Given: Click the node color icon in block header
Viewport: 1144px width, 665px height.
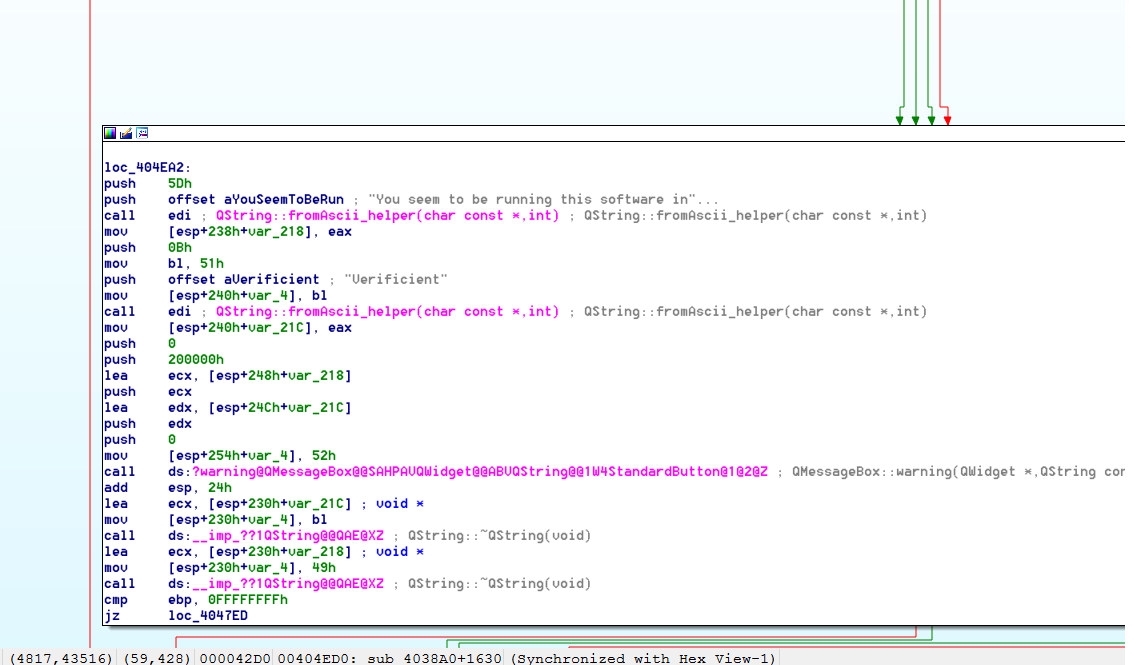Looking at the screenshot, I should (x=110, y=133).
